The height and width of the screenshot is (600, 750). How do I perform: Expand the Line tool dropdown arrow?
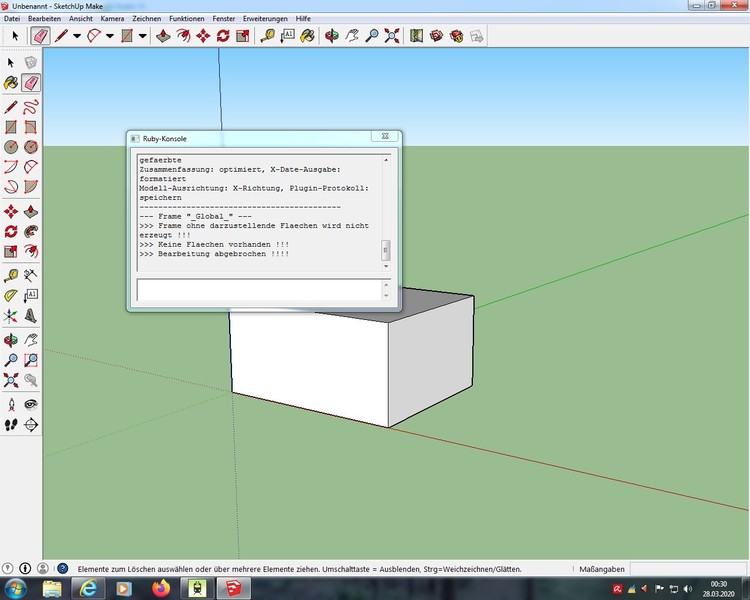pos(78,36)
